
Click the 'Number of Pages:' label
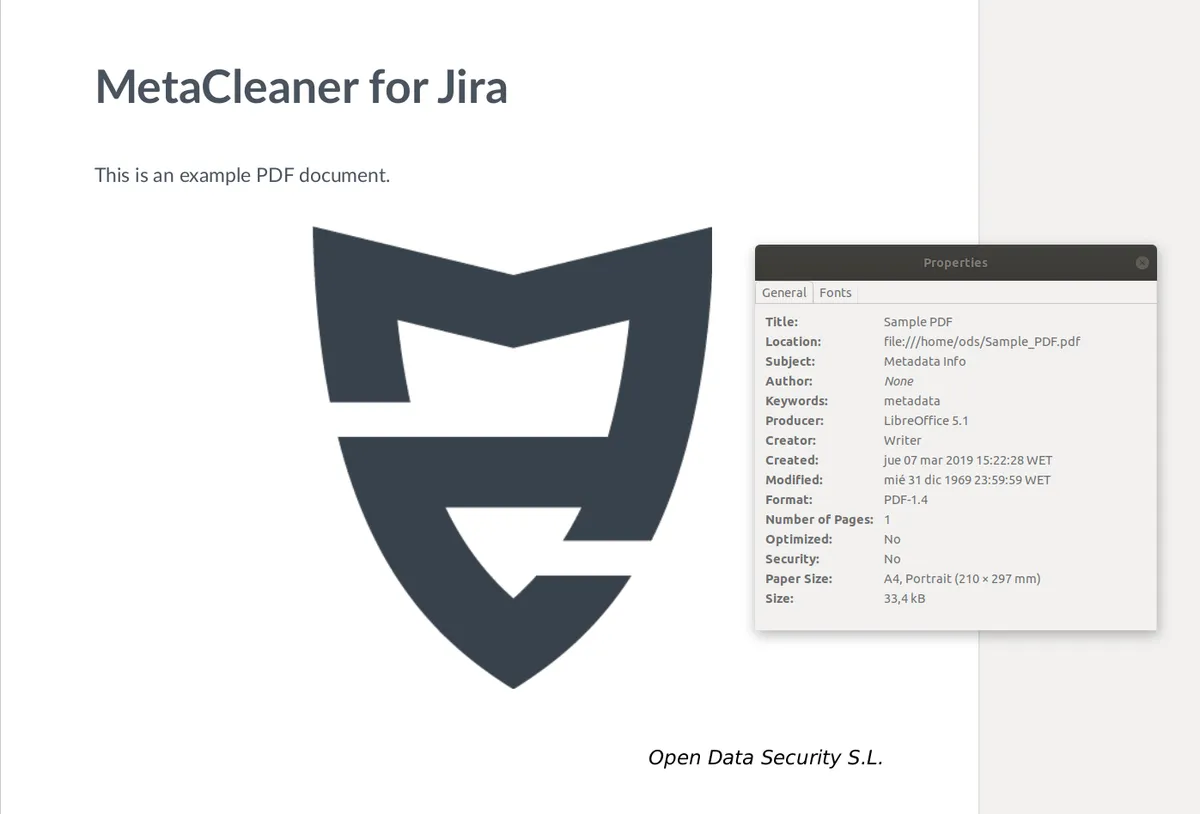click(820, 520)
